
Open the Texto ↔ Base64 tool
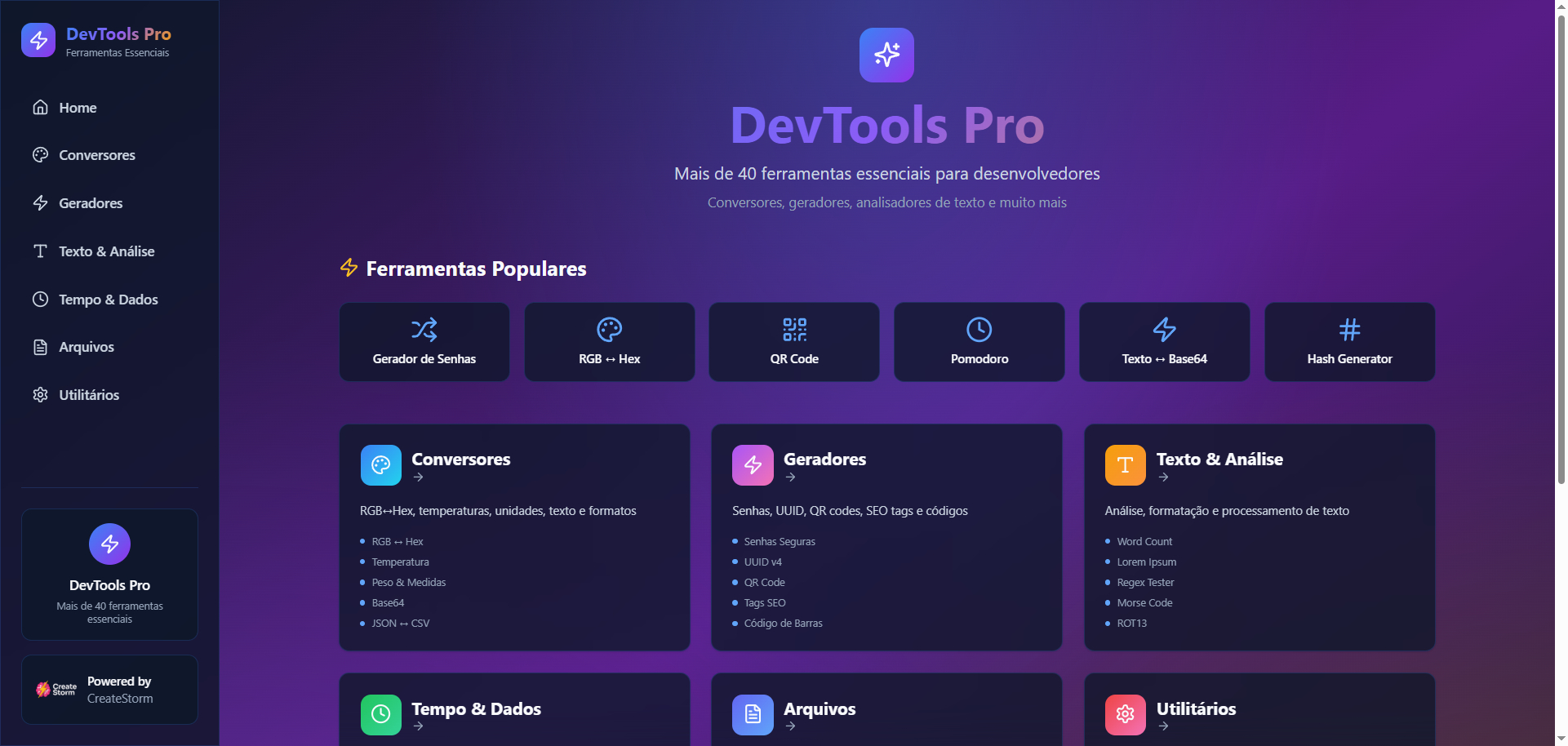click(1165, 342)
